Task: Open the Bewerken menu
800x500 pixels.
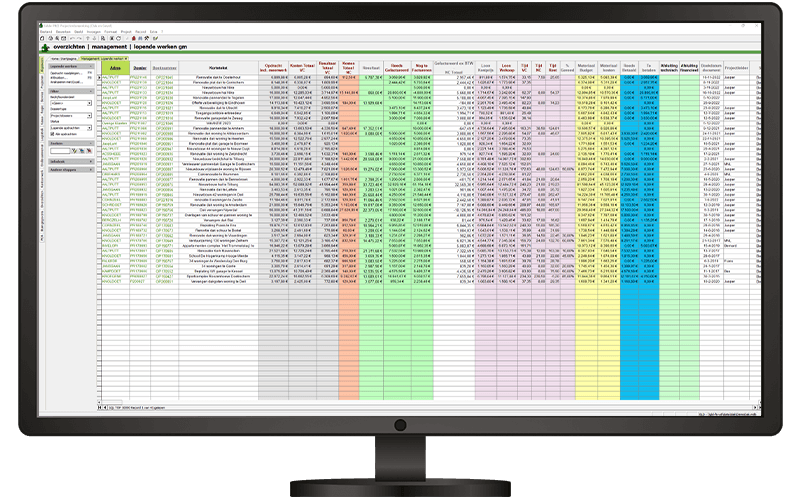Action: [63, 32]
